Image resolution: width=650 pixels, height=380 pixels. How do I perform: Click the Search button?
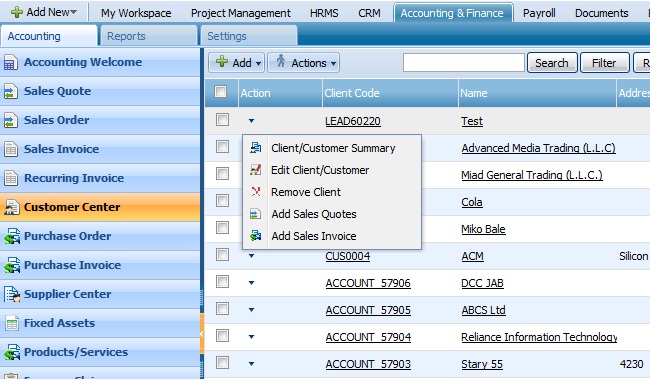(552, 63)
